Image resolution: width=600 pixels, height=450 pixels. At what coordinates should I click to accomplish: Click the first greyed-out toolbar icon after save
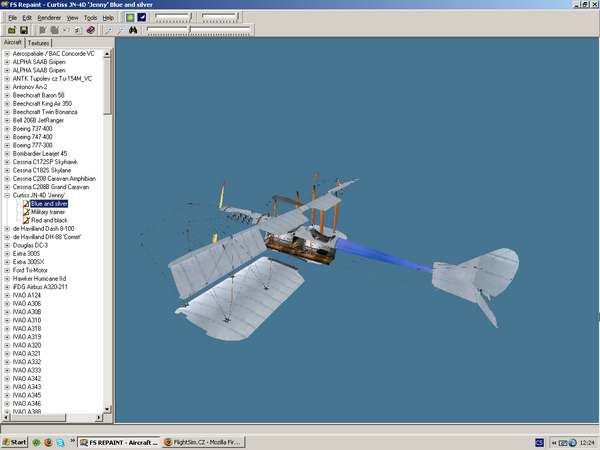(42, 30)
